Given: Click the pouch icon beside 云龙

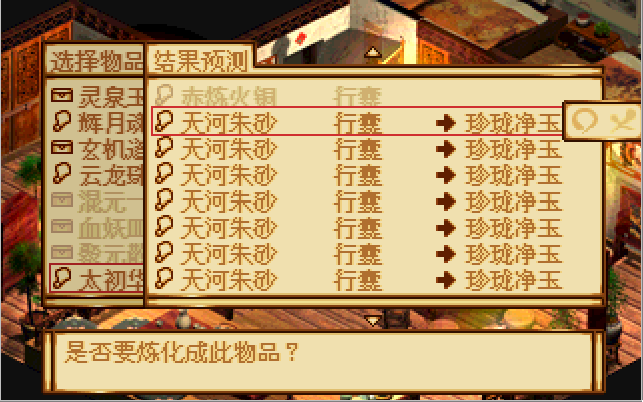Looking at the screenshot, I should click(62, 174).
